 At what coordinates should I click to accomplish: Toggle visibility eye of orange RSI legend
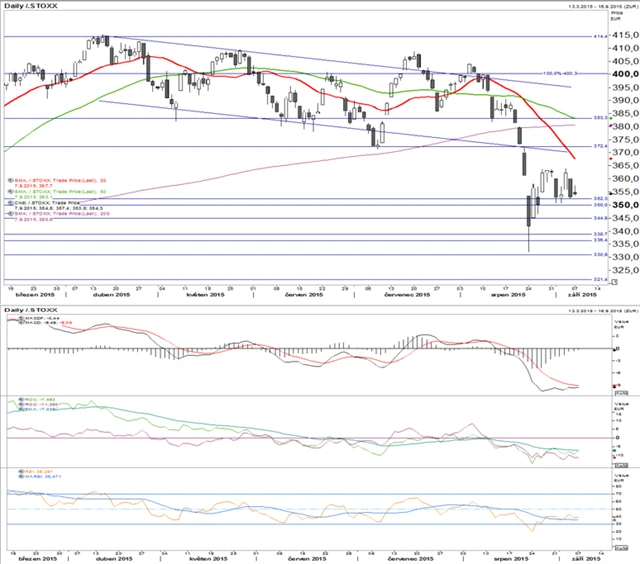point(22,471)
